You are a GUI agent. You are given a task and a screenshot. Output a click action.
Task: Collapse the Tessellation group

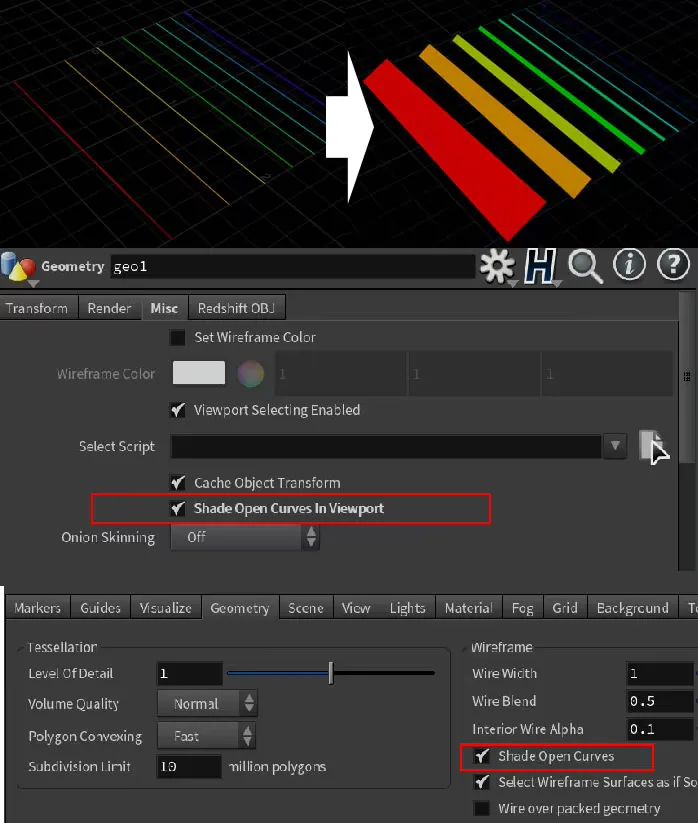(x=20, y=648)
